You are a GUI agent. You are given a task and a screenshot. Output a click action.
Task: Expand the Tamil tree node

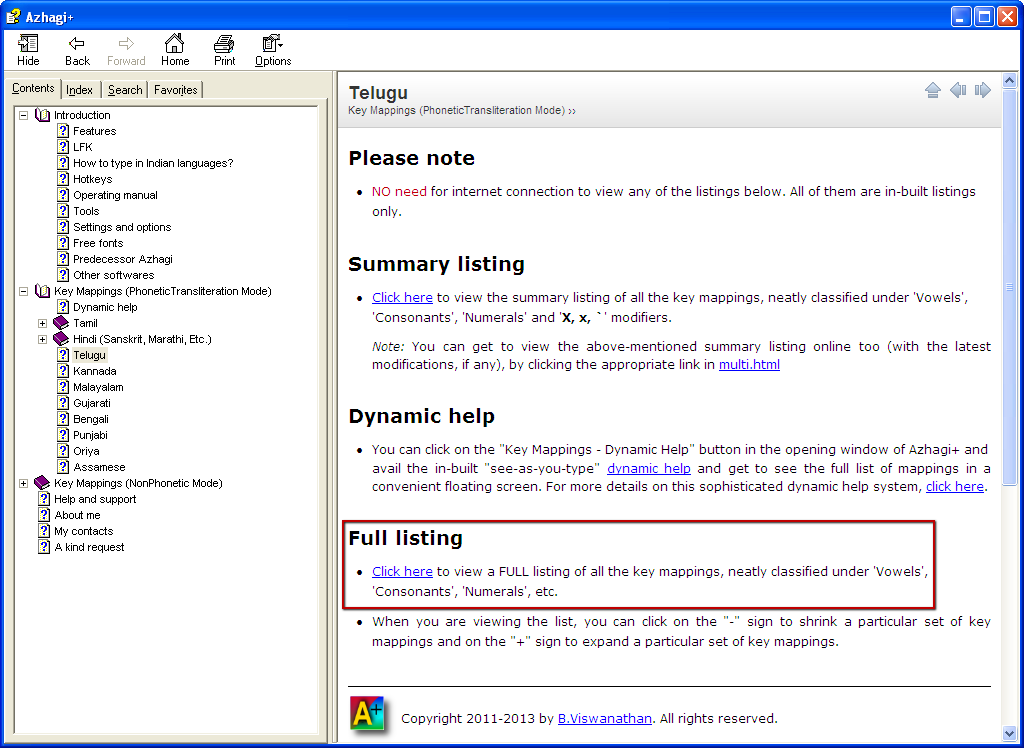tap(42, 323)
